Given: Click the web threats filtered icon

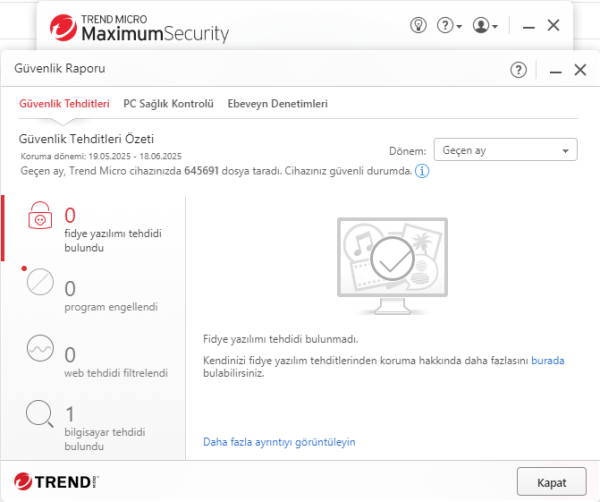Looking at the screenshot, I should click(40, 349).
